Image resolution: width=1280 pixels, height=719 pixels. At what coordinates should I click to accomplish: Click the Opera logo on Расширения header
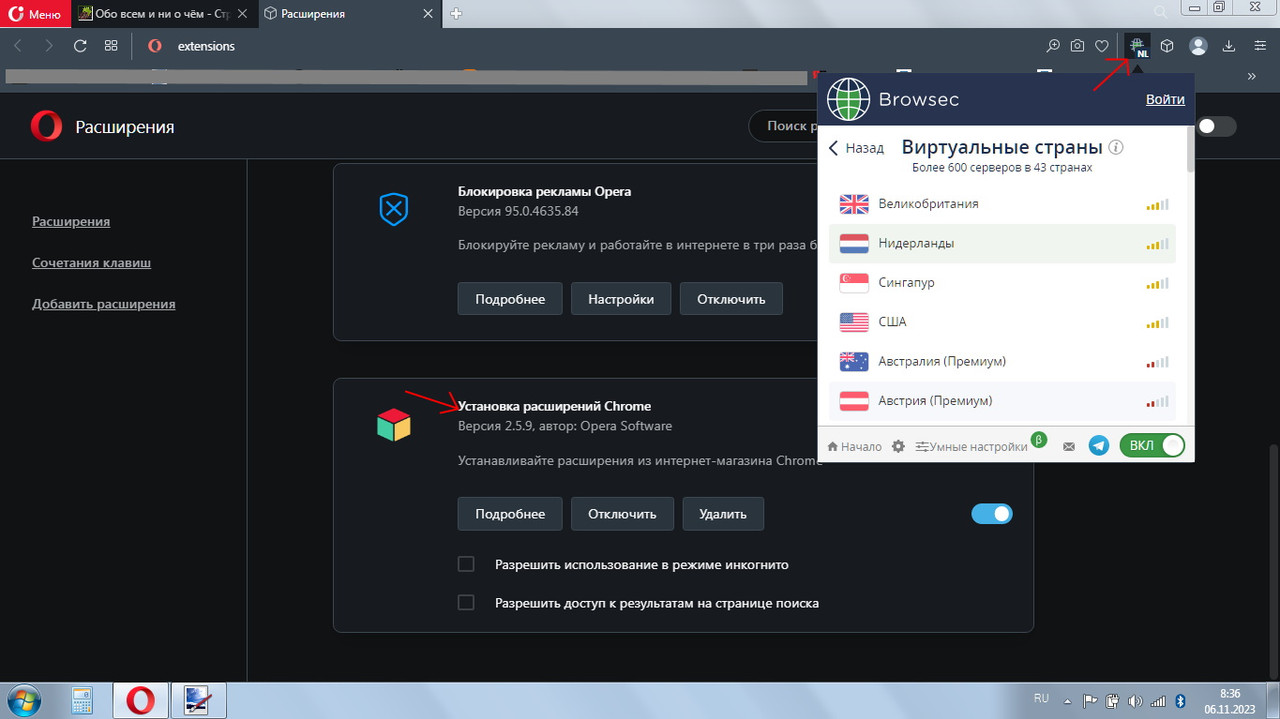point(46,126)
